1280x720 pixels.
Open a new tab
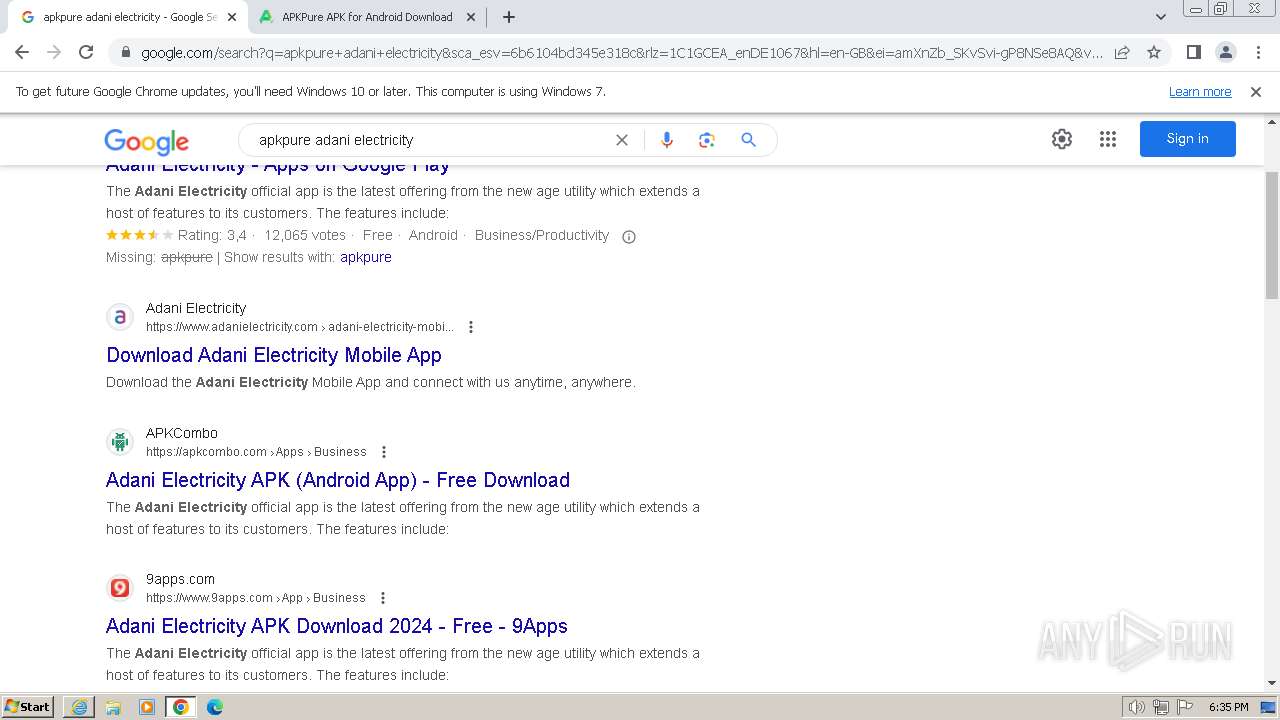click(509, 17)
